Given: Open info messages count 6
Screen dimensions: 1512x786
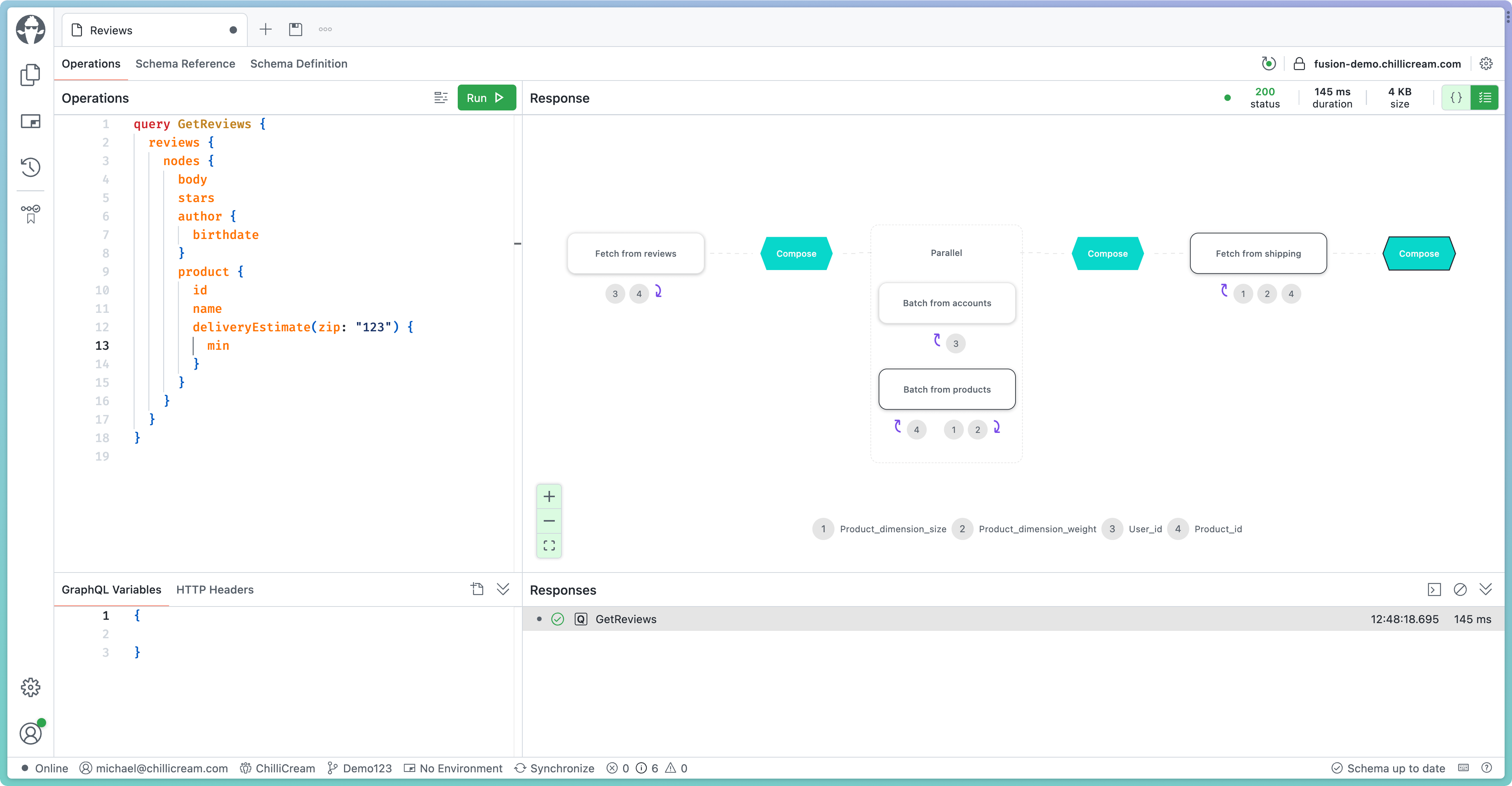Looking at the screenshot, I should [647, 768].
